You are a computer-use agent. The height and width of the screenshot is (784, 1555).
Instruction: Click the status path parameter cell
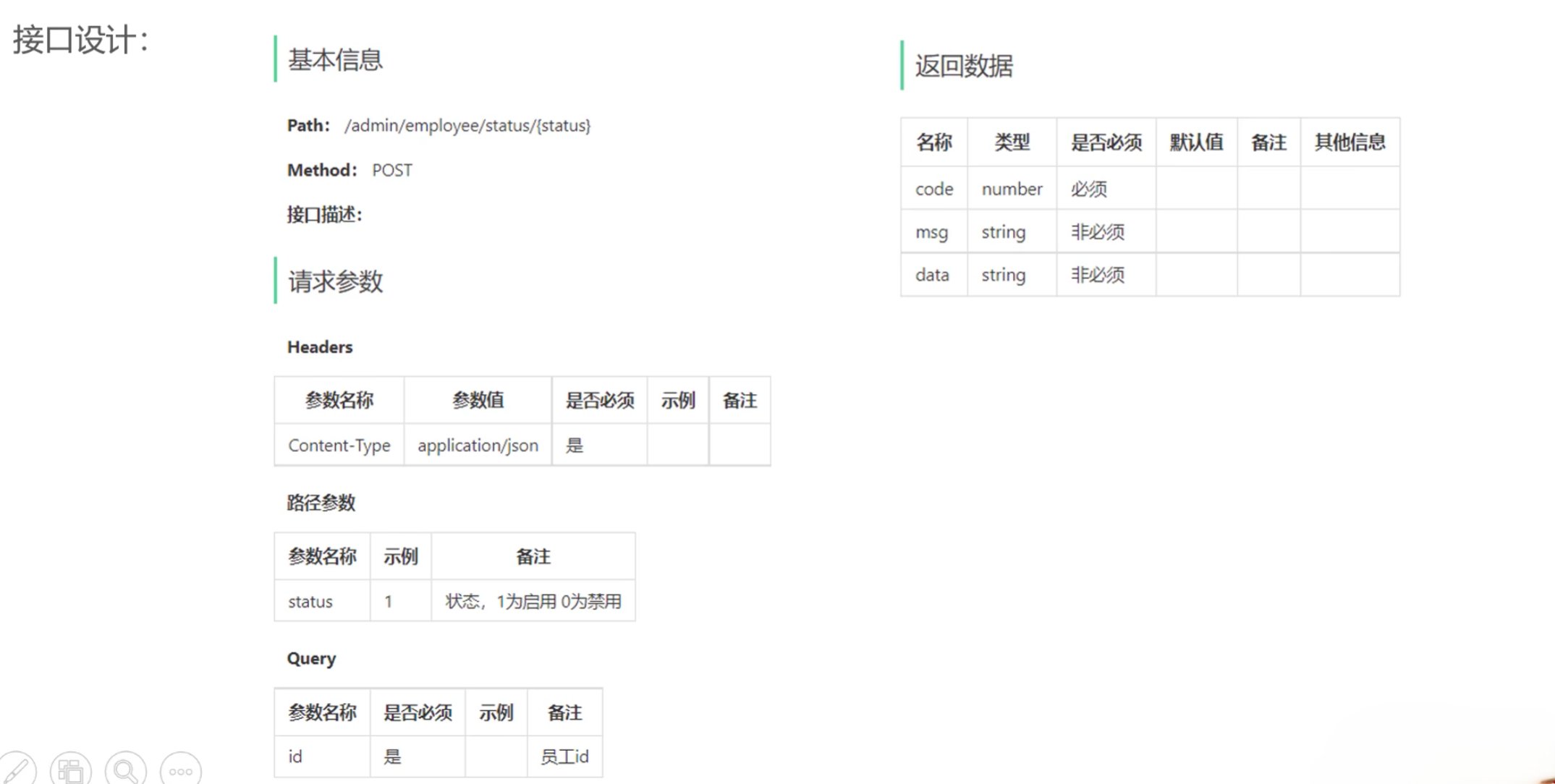310,602
